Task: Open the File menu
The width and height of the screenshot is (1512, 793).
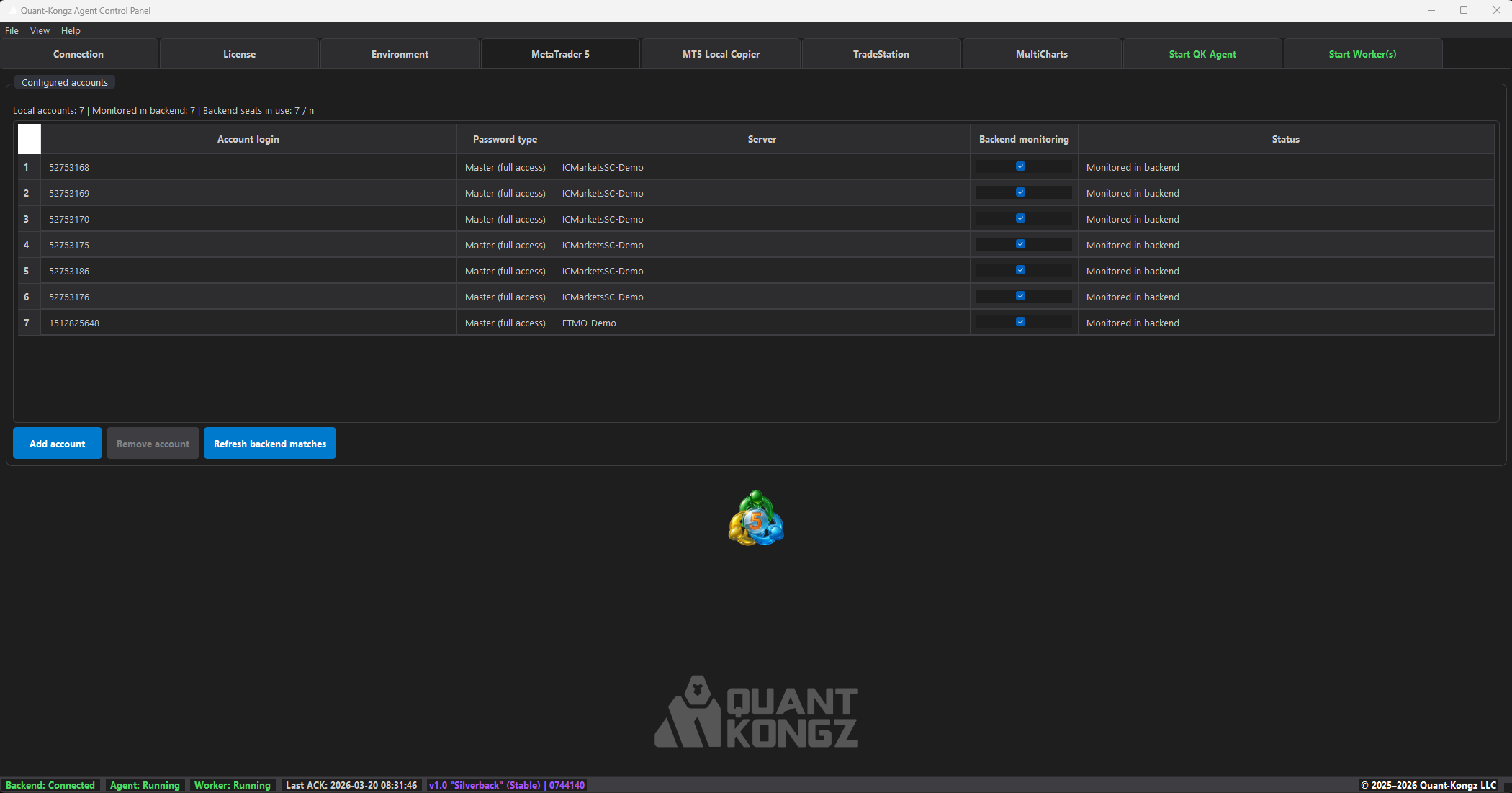Action: (x=12, y=30)
